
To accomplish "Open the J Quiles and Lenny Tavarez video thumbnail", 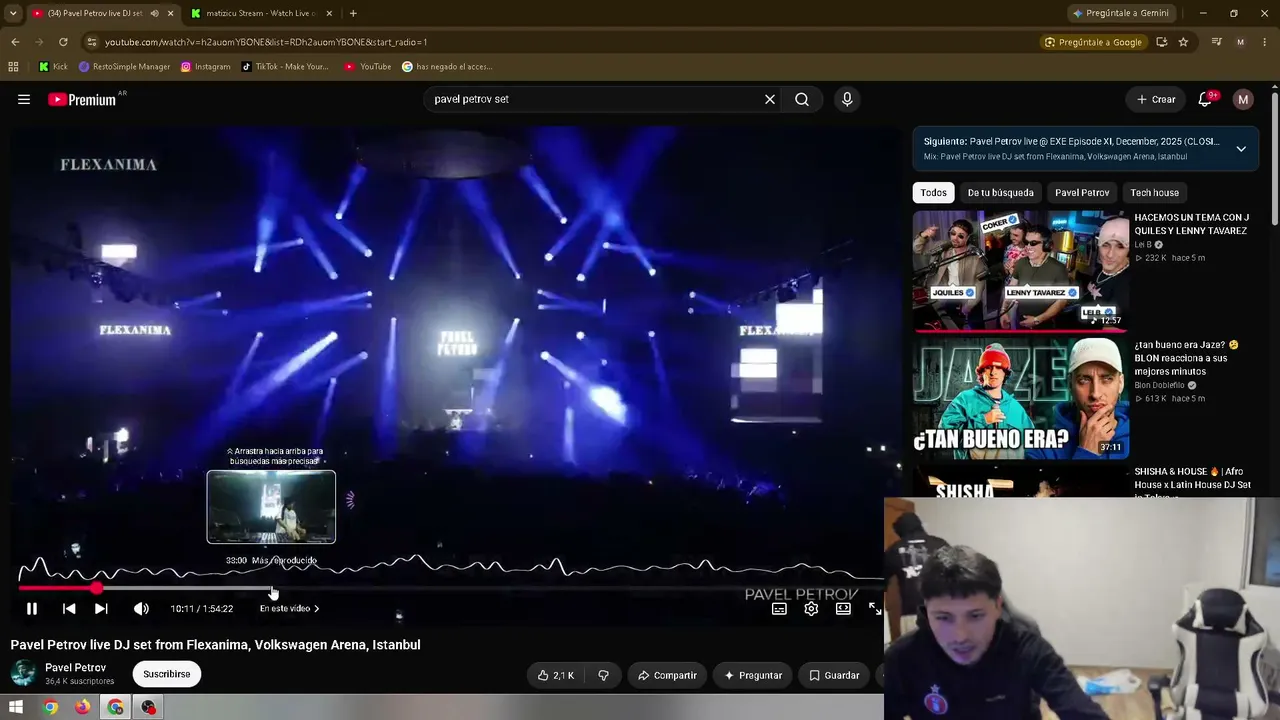I will (x=1020, y=269).
